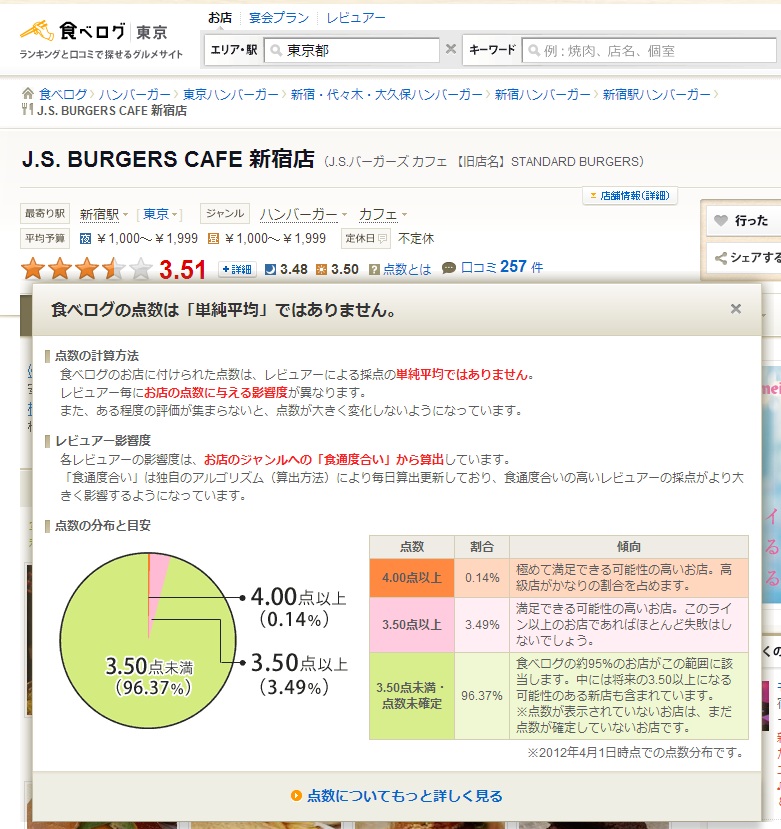Click the dinner budget moon icon
This screenshot has width=781, height=829.
tap(85, 238)
